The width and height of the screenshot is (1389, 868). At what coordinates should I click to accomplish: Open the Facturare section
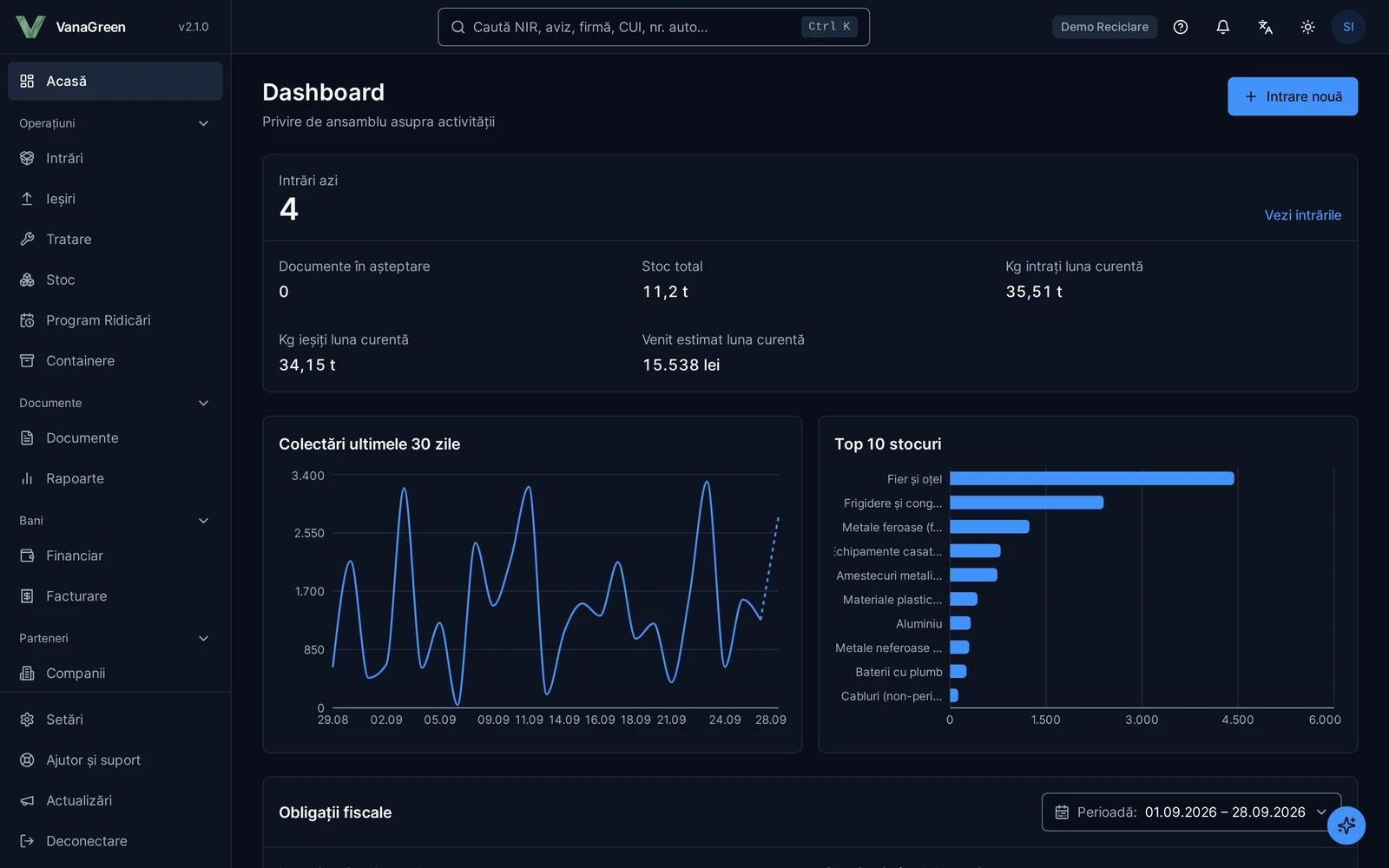click(115, 596)
